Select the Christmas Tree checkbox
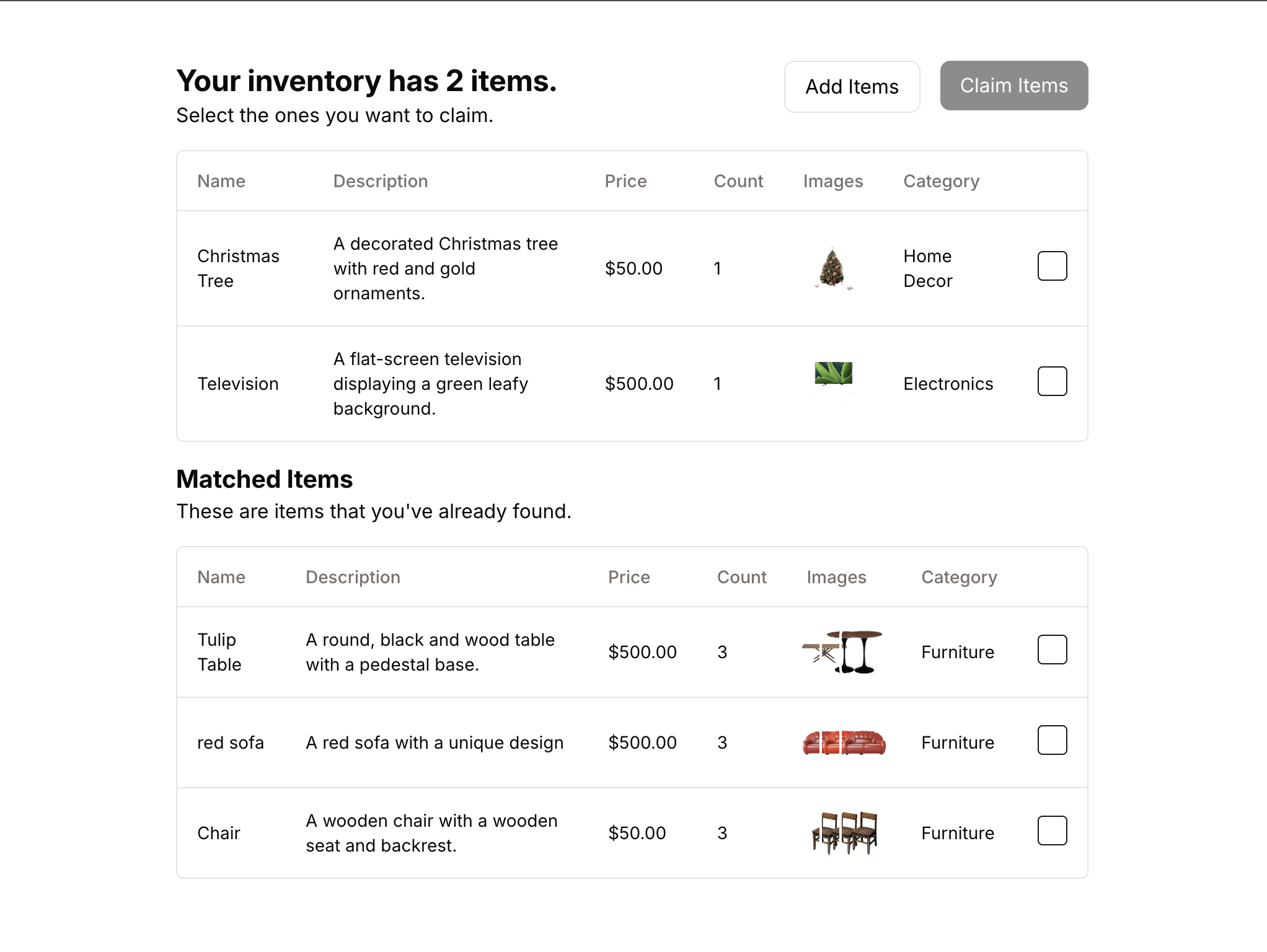 (1052, 266)
